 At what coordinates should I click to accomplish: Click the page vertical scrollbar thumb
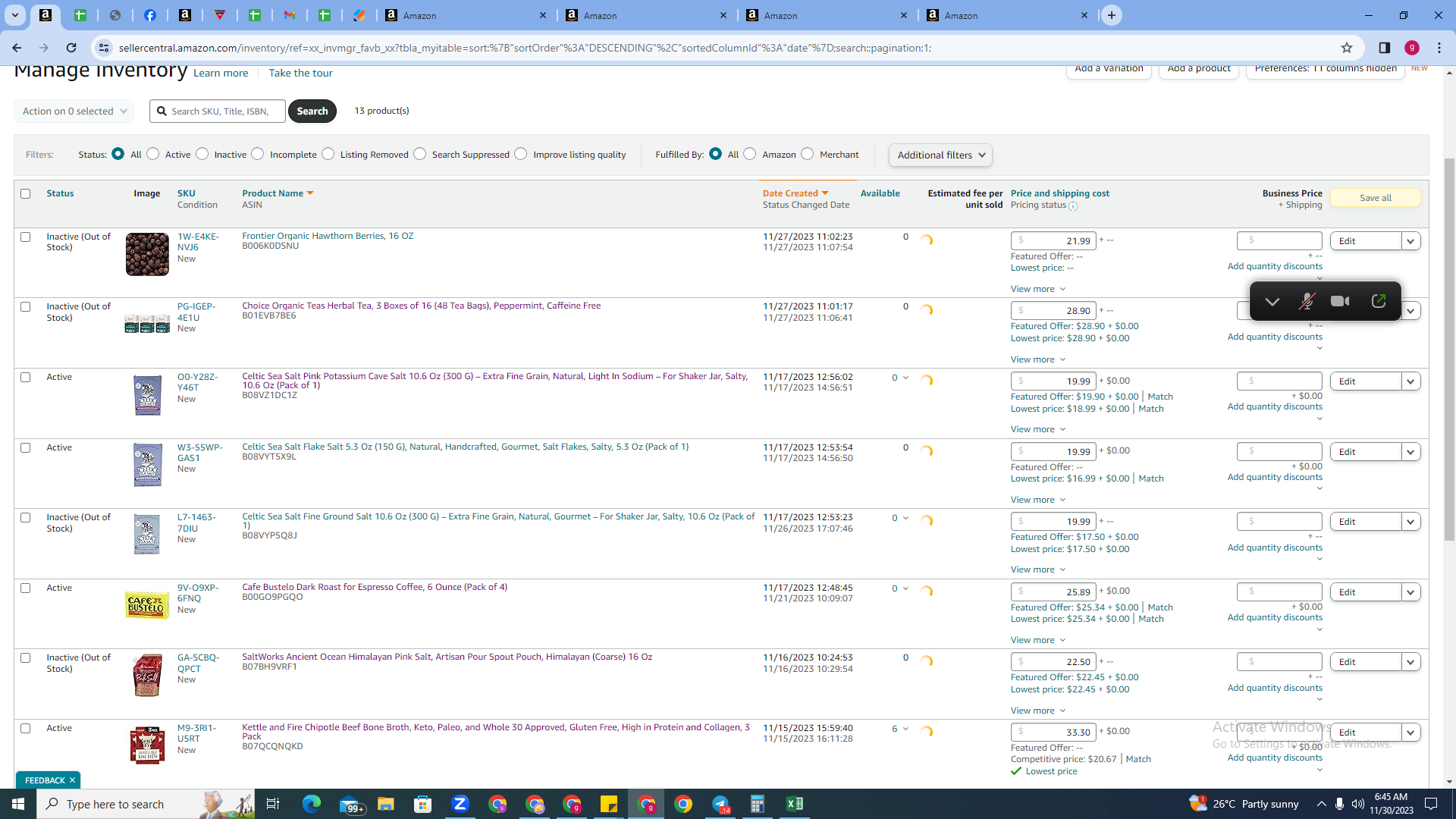point(1449,349)
